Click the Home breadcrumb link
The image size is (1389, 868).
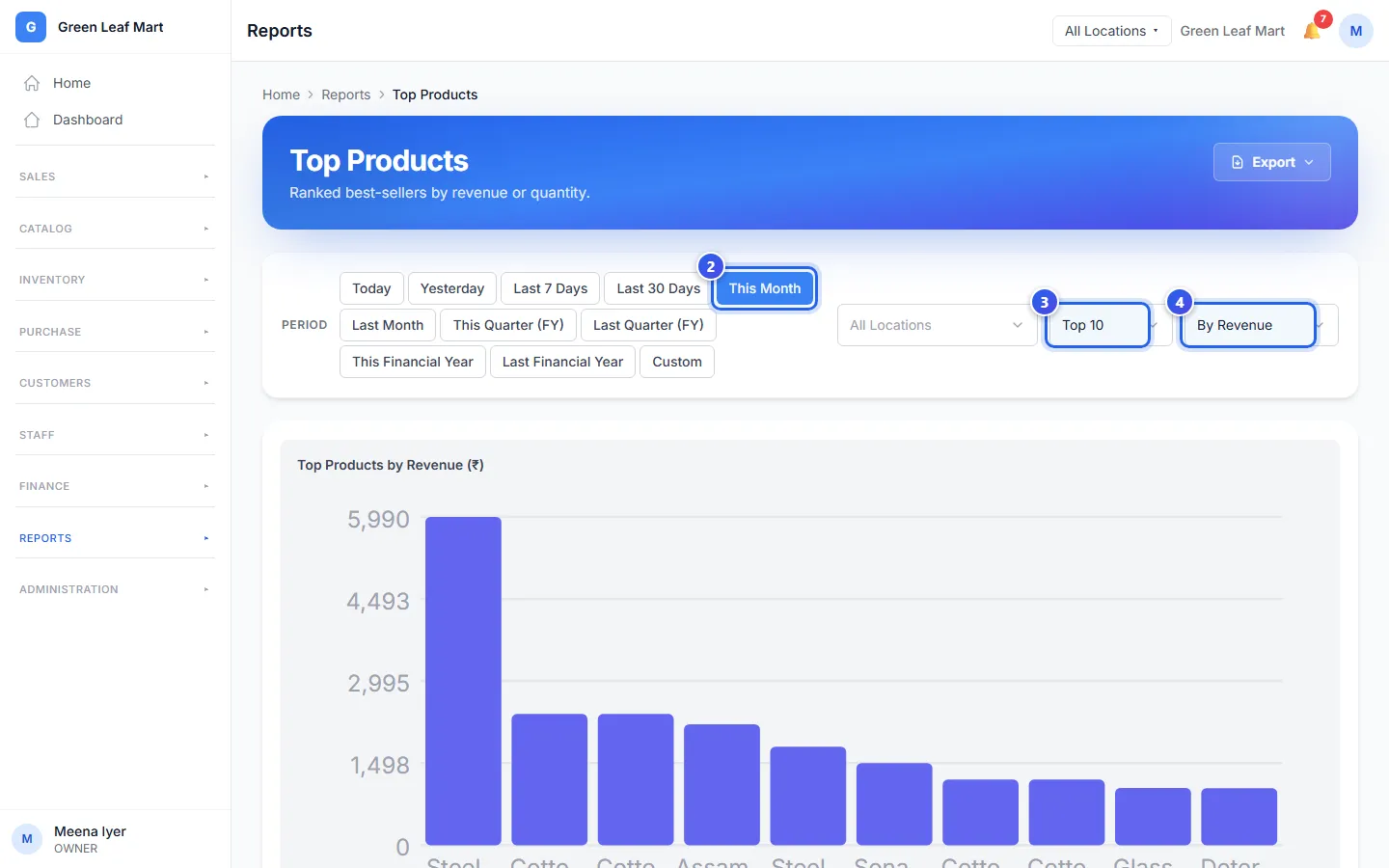tap(281, 95)
